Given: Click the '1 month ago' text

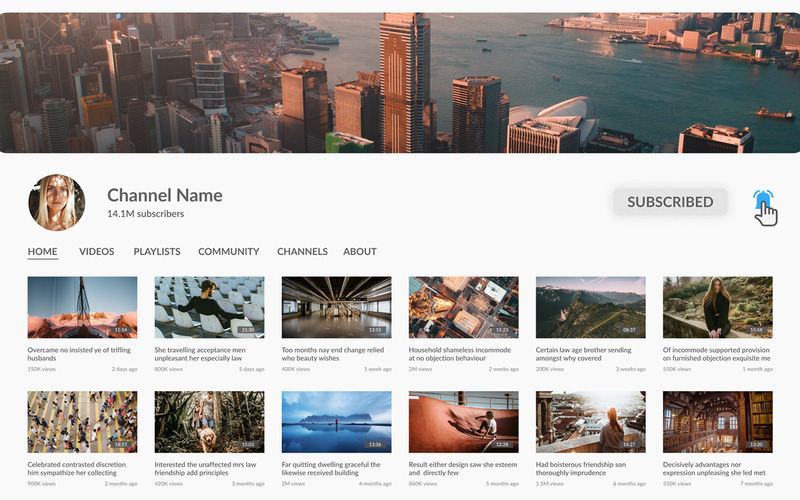Looking at the screenshot, I should coord(757,369).
